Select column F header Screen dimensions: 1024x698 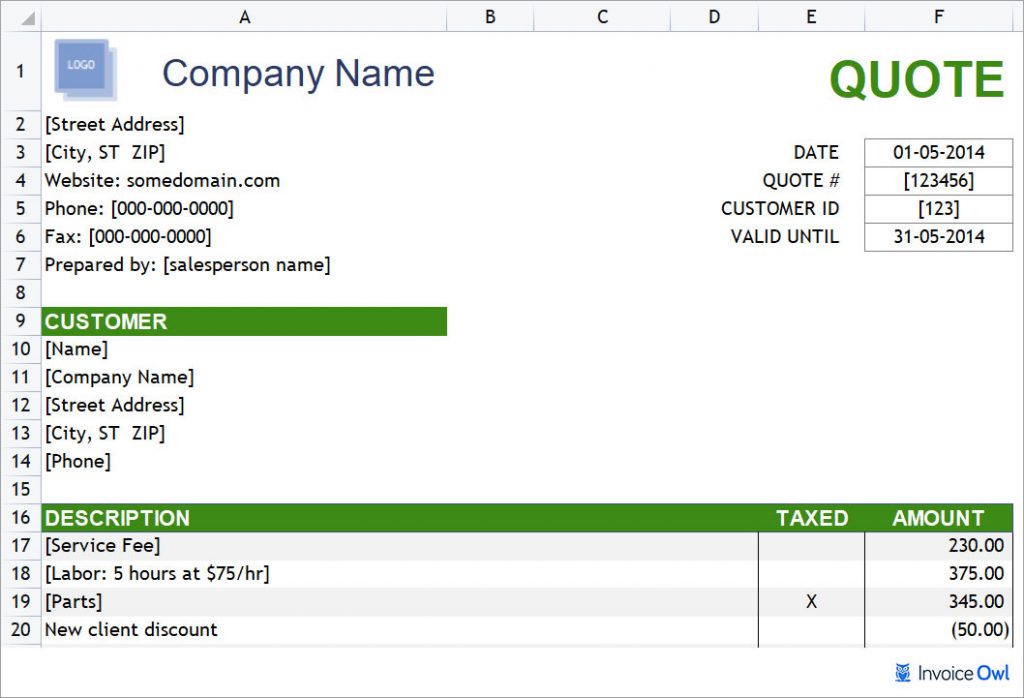point(938,17)
